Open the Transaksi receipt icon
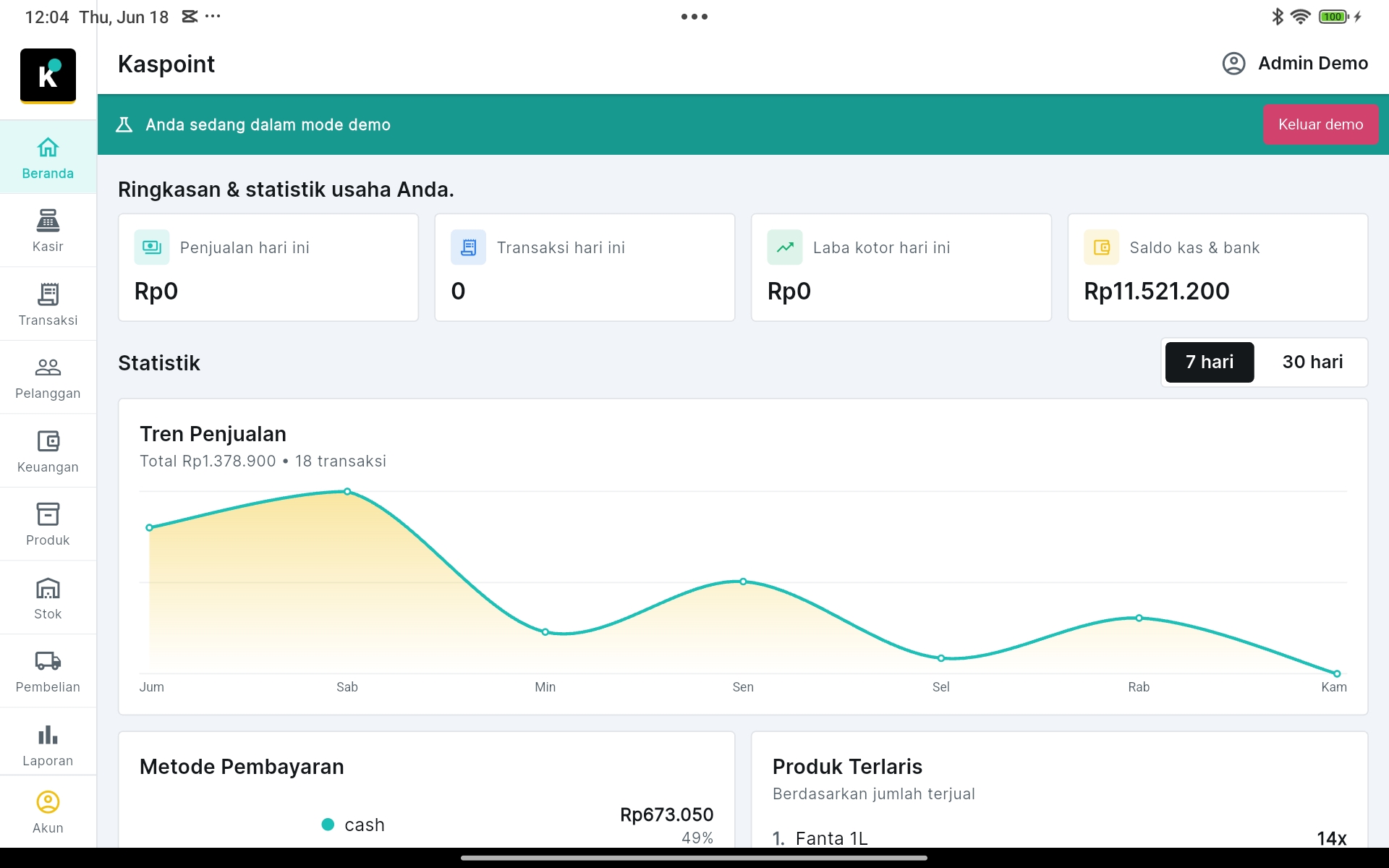This screenshot has width=1389, height=868. (x=48, y=294)
